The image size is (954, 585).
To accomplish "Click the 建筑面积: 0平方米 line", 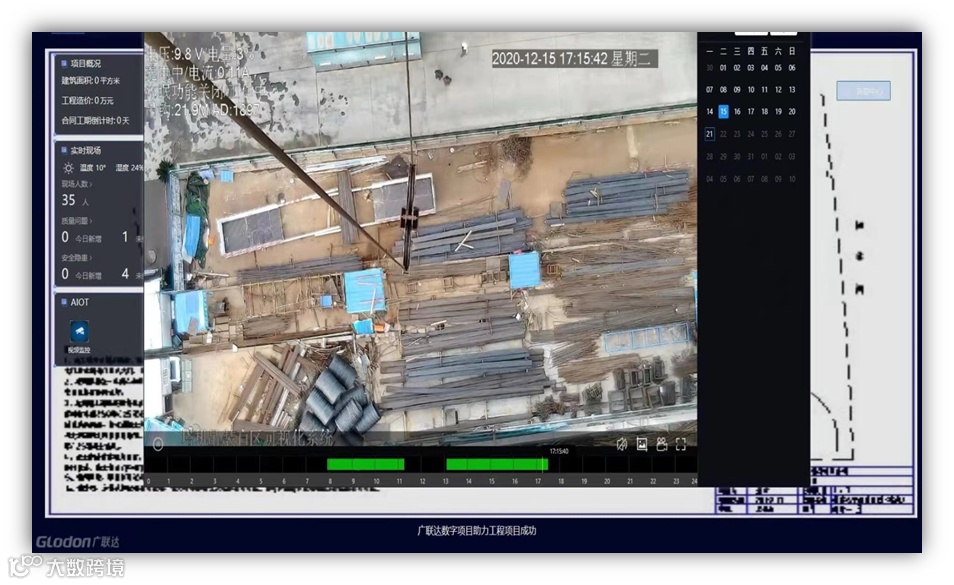I will click(91, 81).
